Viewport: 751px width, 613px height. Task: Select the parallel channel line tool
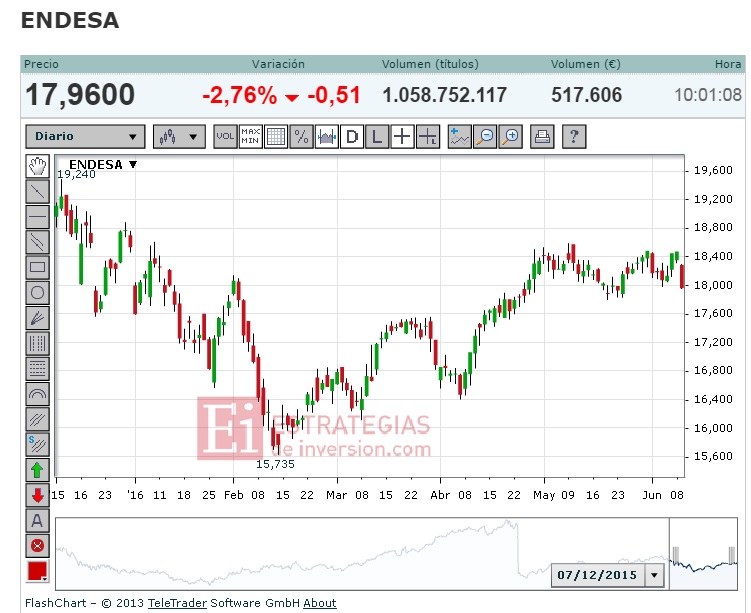pyautogui.click(x=37, y=242)
